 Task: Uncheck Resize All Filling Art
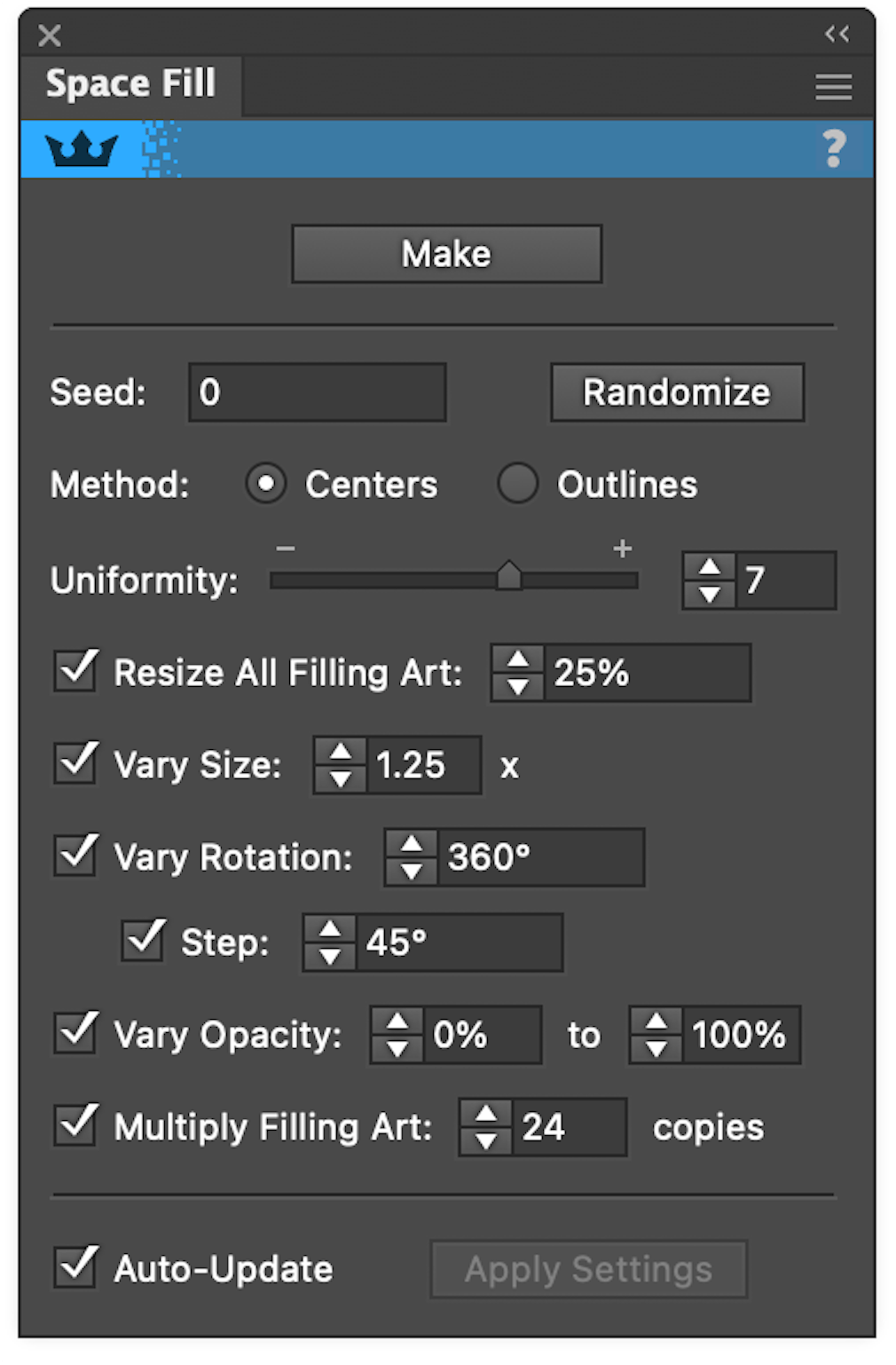coord(75,672)
